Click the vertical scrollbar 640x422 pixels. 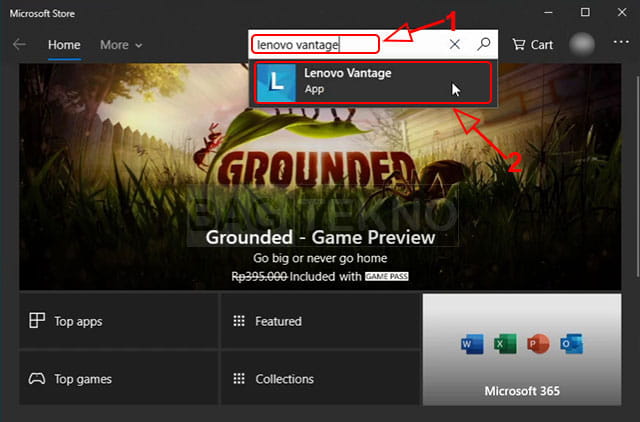[637, 175]
